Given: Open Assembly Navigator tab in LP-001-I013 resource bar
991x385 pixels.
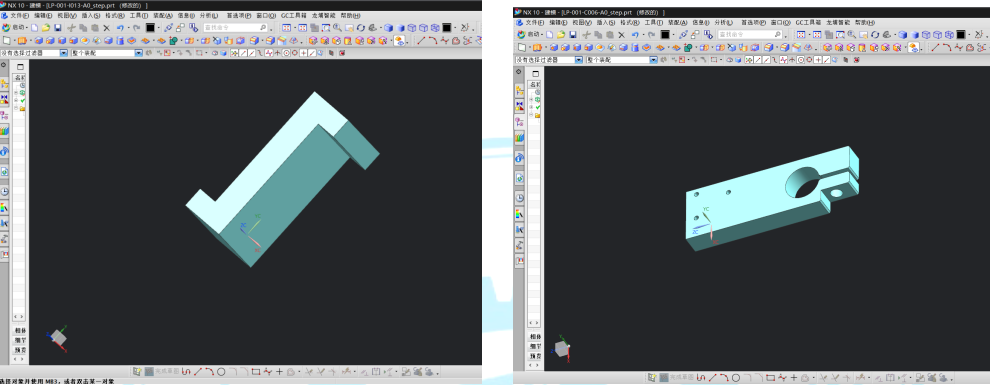Looking at the screenshot, I should pos(4,84).
